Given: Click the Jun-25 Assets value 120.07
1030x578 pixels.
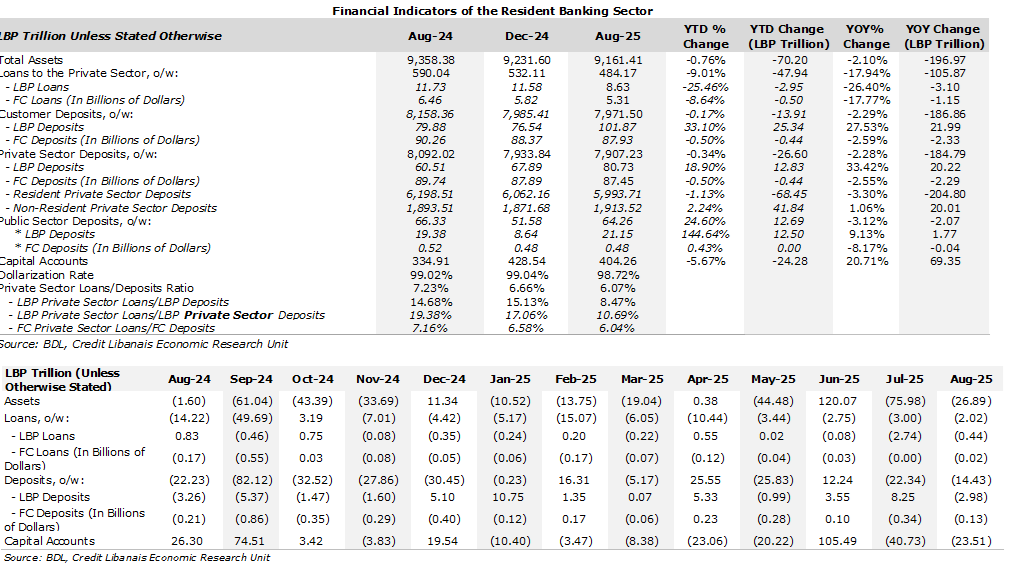Looking at the screenshot, I should (839, 400).
